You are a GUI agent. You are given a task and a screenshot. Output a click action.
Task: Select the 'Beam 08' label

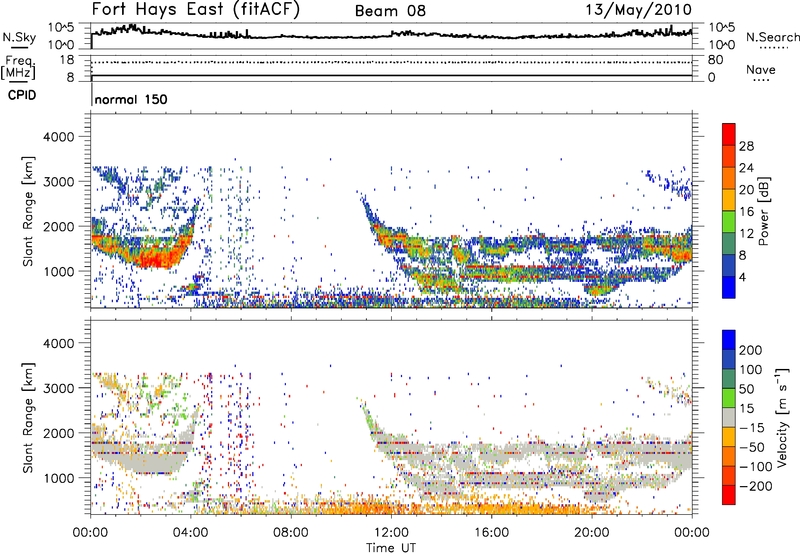click(390, 11)
